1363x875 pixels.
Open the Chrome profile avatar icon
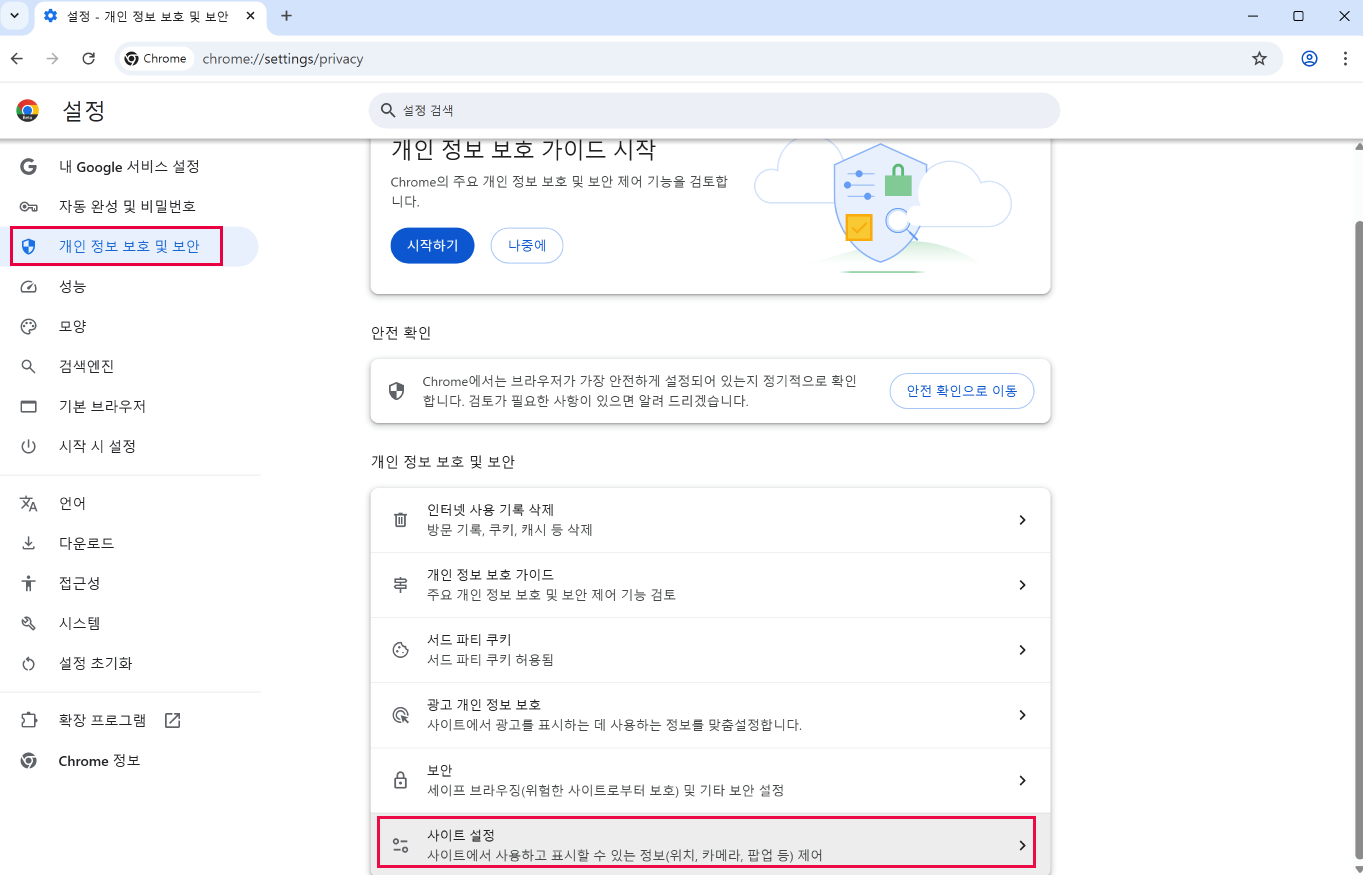(x=1310, y=59)
